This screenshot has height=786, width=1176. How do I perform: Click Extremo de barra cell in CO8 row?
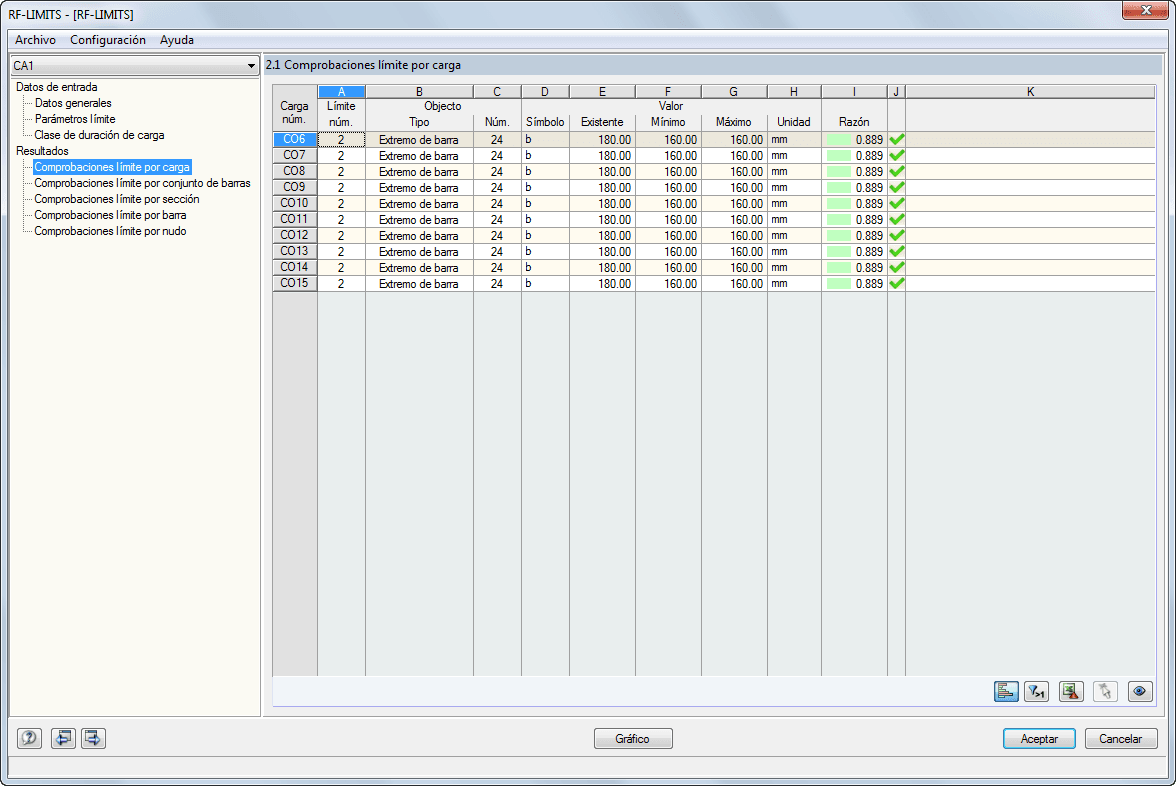pos(419,172)
